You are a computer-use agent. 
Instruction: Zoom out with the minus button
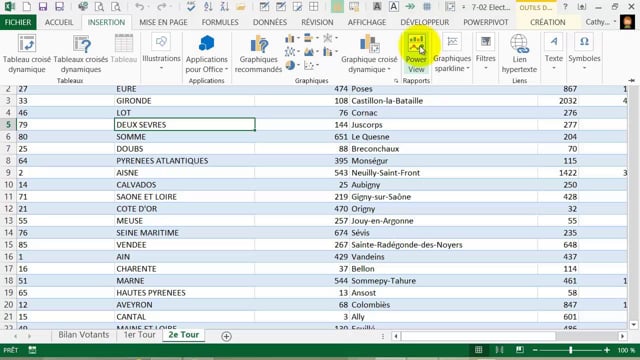pos(535,350)
